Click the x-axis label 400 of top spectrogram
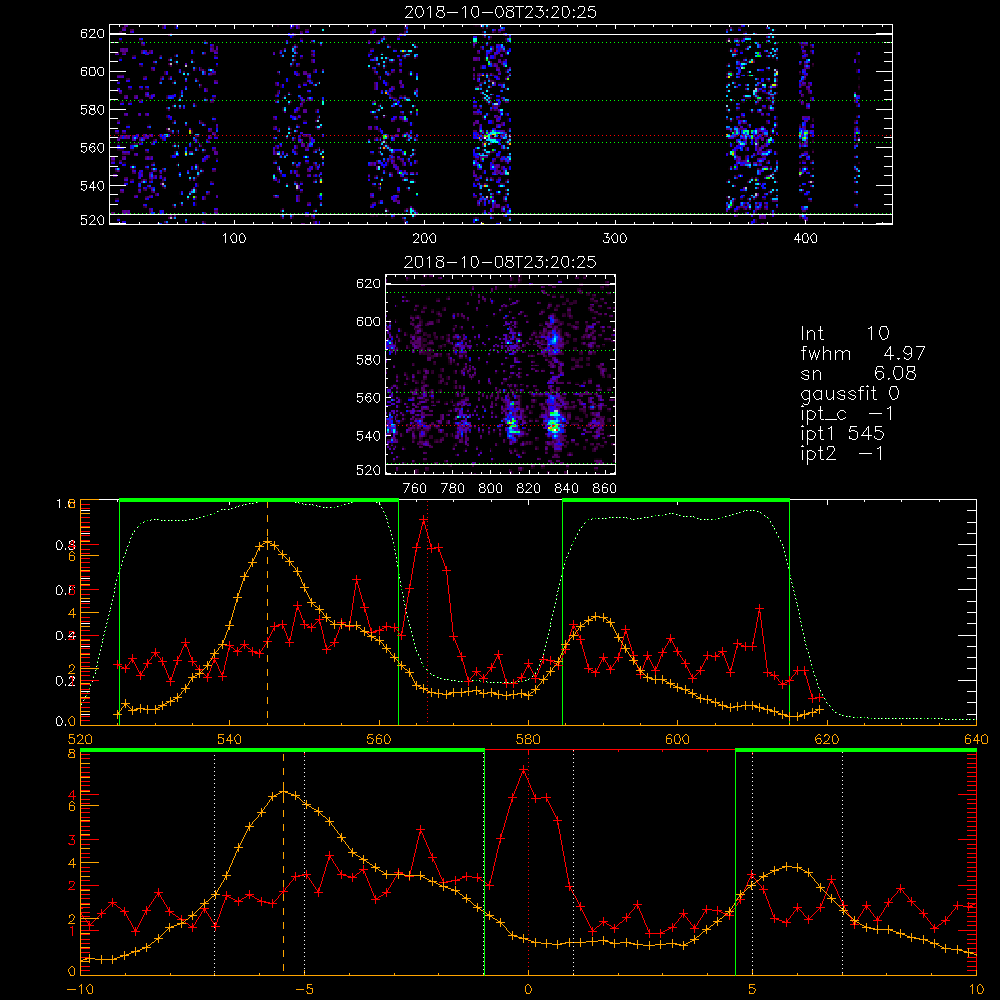Image resolution: width=1000 pixels, height=1000 pixels. [805, 239]
